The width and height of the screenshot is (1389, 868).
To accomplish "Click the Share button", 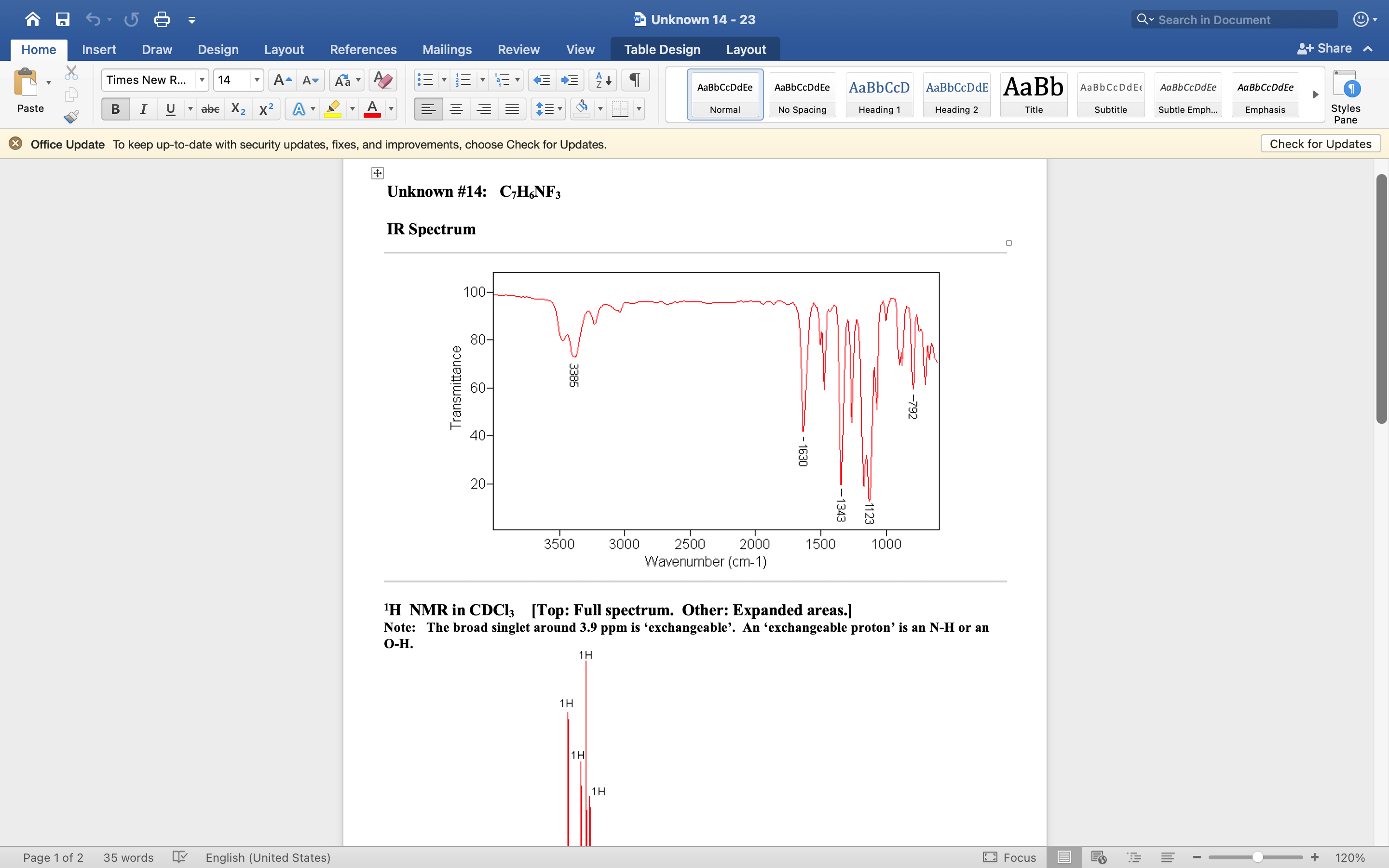I will click(x=1325, y=49).
